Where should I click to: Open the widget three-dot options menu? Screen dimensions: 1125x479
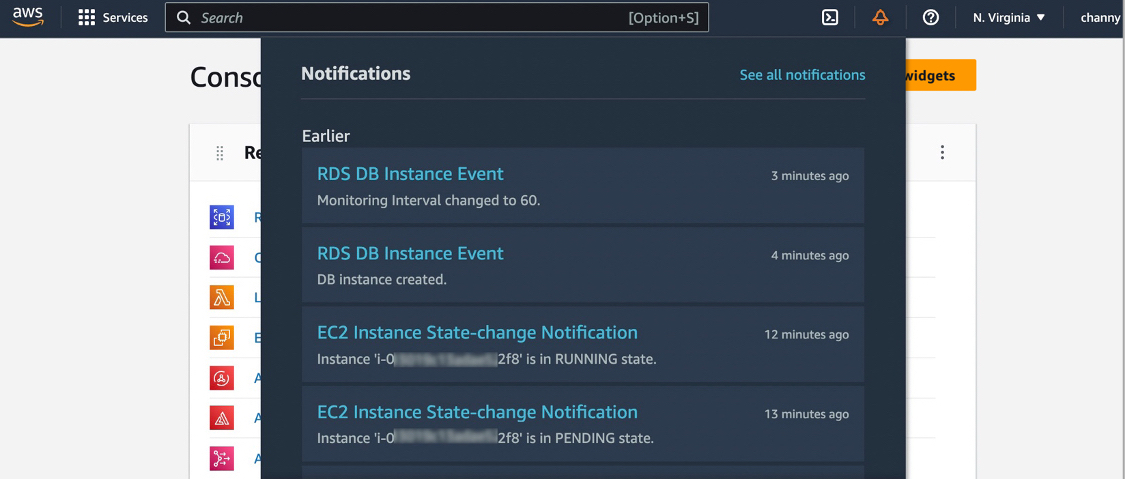(942, 153)
